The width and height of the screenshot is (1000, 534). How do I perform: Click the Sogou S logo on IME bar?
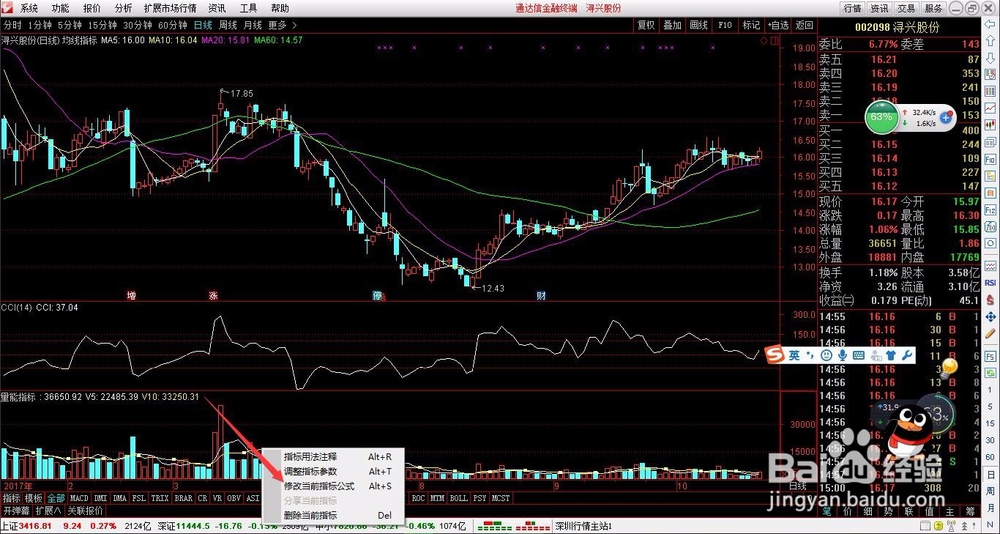point(774,356)
